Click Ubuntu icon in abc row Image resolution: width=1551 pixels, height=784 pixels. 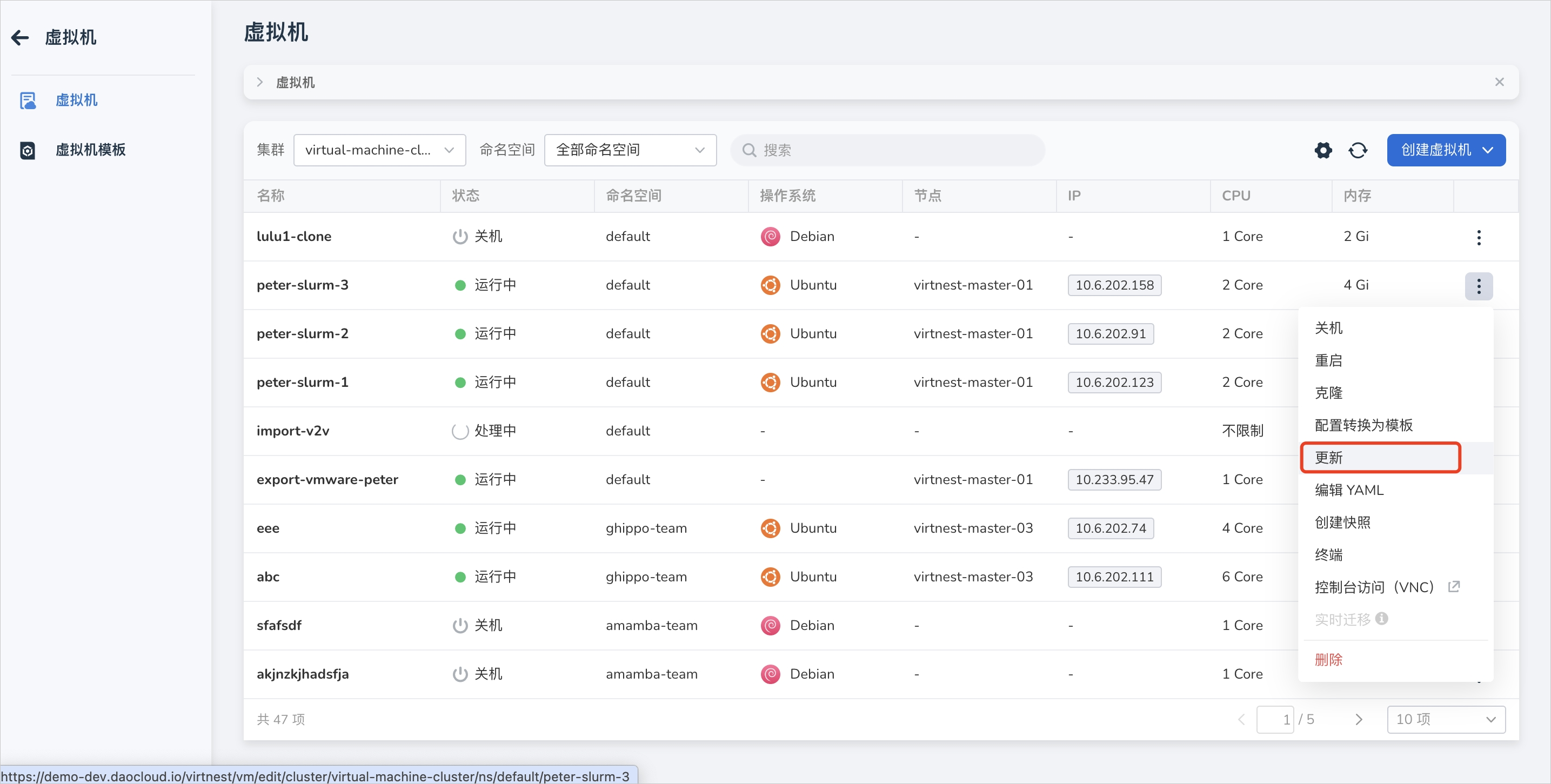click(x=770, y=577)
